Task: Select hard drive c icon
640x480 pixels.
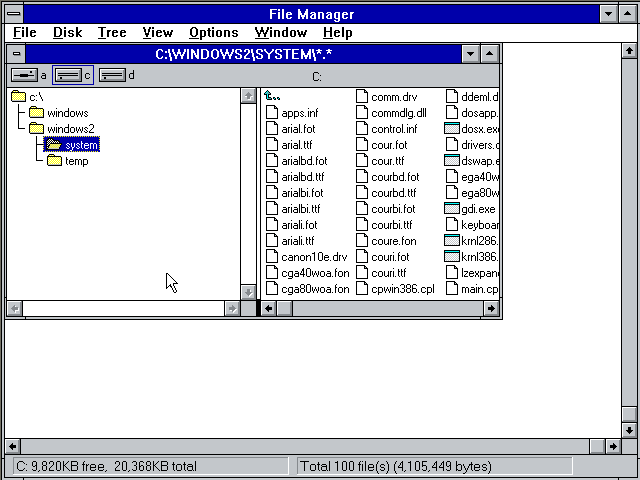Action: pyautogui.click(x=68, y=75)
